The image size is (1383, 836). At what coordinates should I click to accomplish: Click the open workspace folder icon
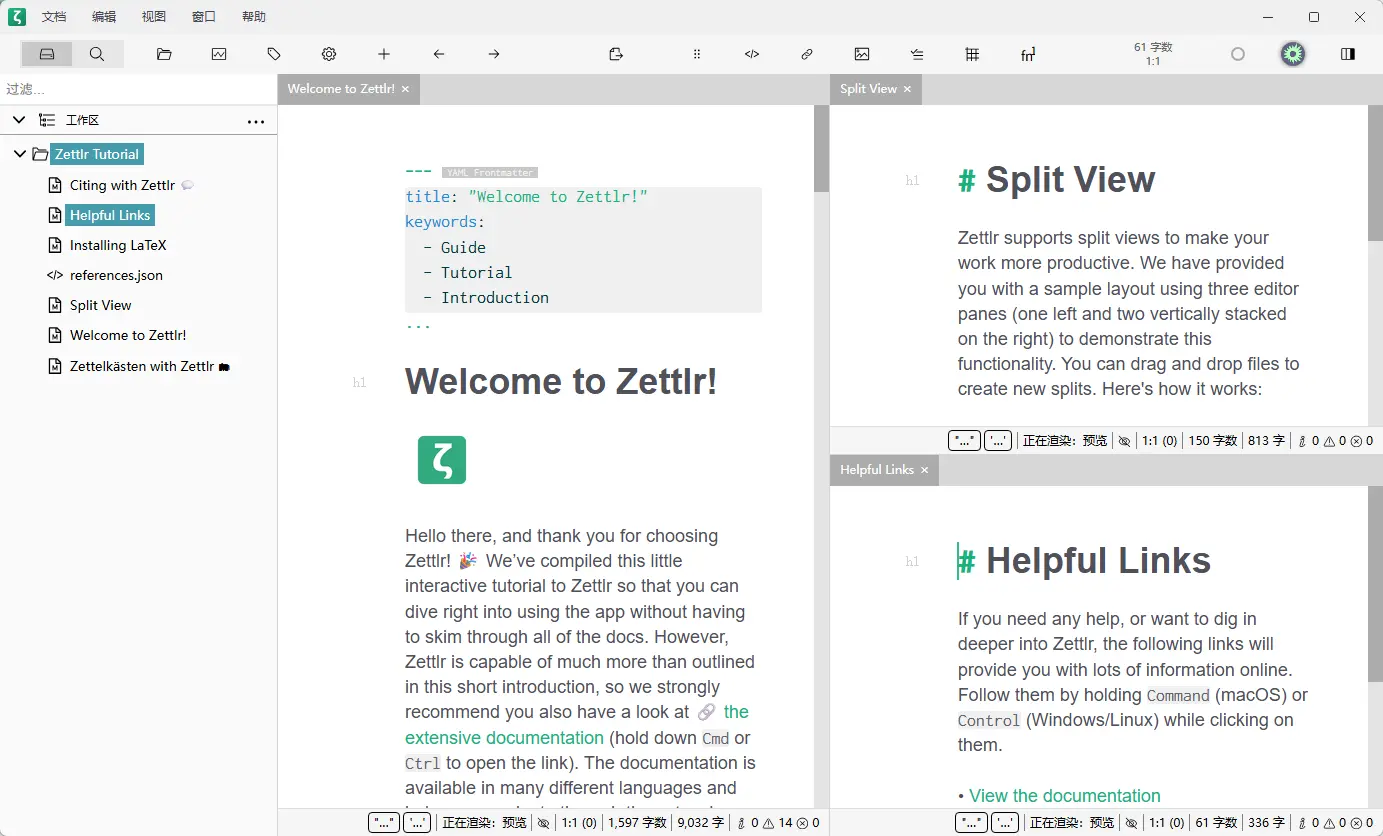pyautogui.click(x=164, y=54)
